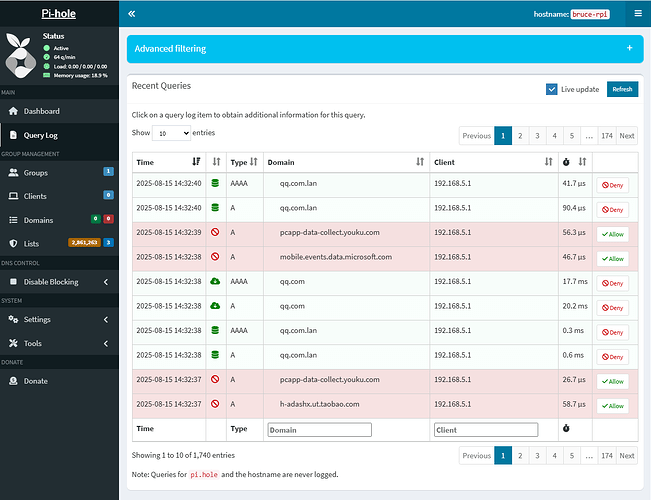Deny the first qq.com.lan AAAA query
The width and height of the screenshot is (651, 500).
pos(611,185)
